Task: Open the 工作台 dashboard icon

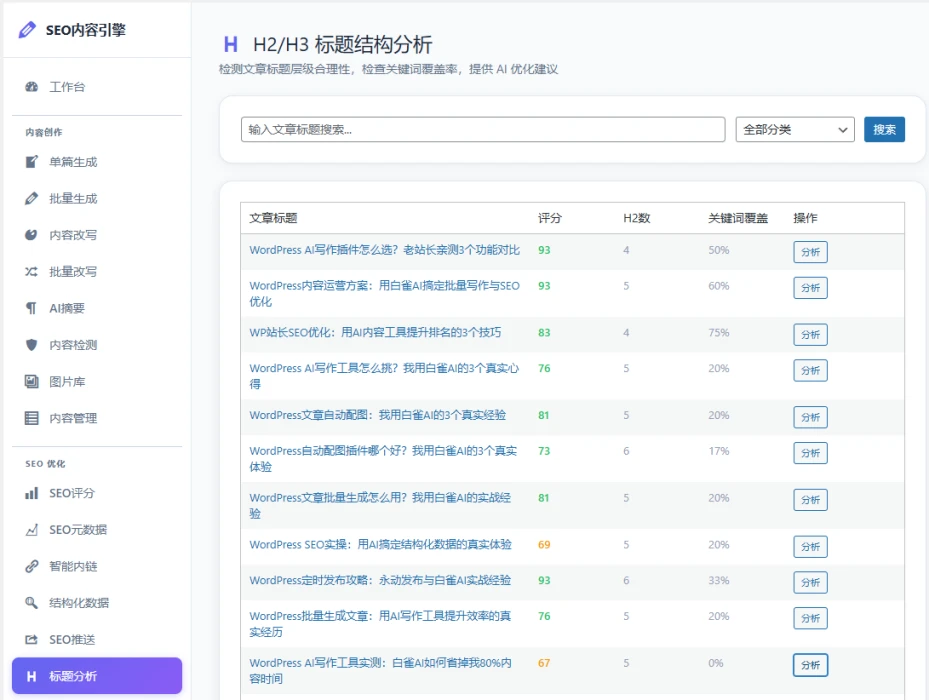Action: click(31, 87)
